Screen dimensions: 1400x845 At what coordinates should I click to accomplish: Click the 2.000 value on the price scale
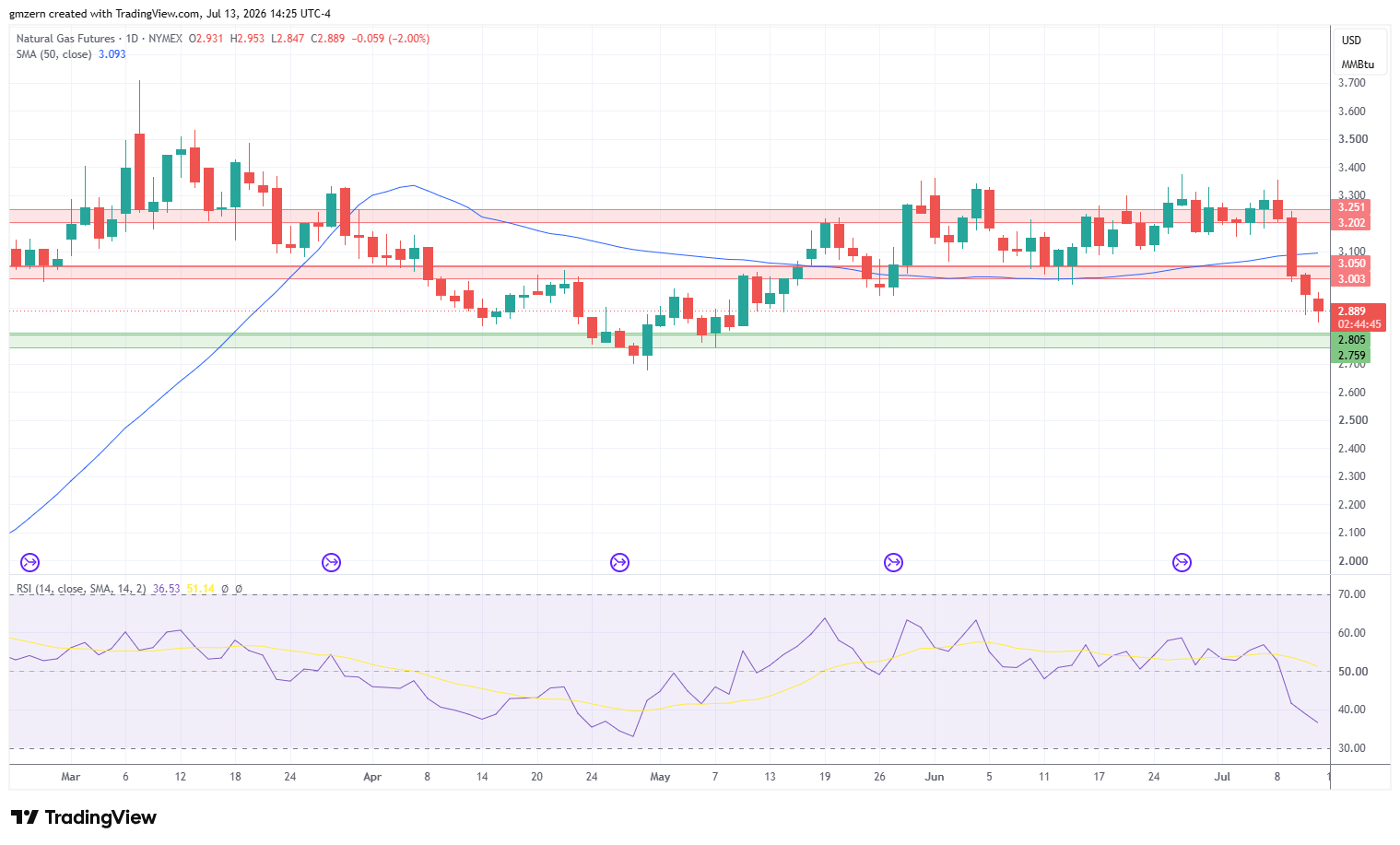(x=1352, y=561)
